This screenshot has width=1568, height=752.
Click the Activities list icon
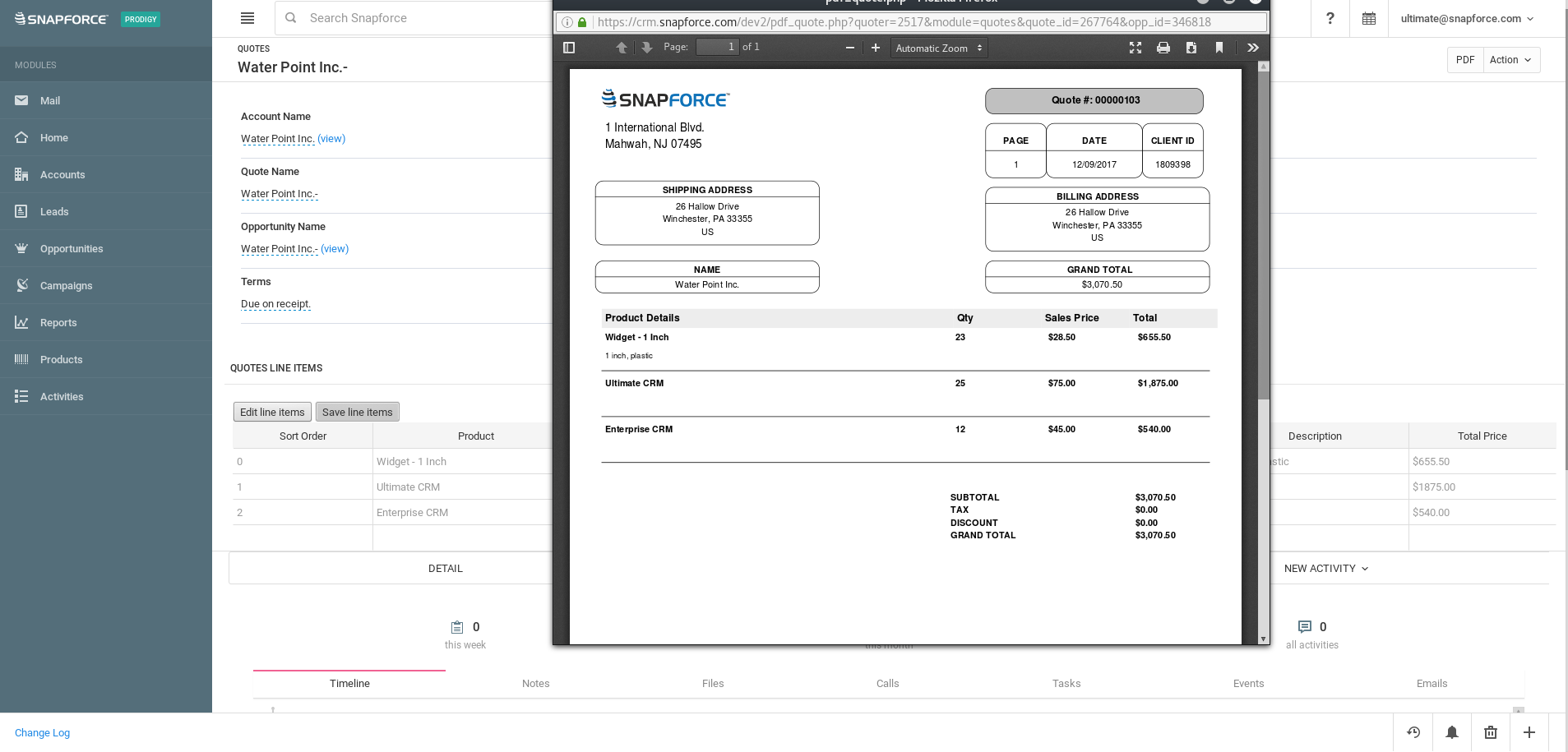tap(21, 396)
